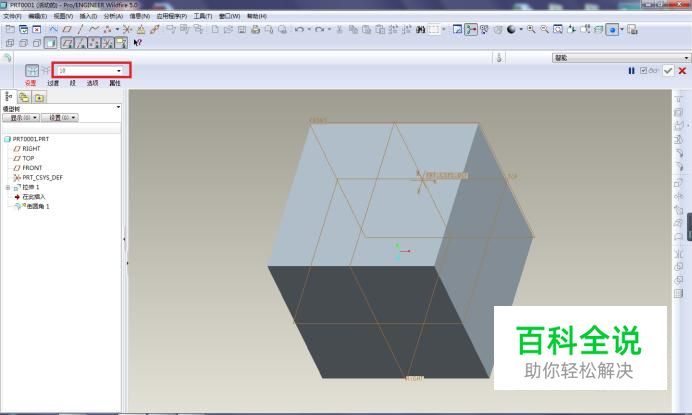Screen dimensions: 692x415
Task: Switch to the folder browser navigator tab
Action: point(24,97)
